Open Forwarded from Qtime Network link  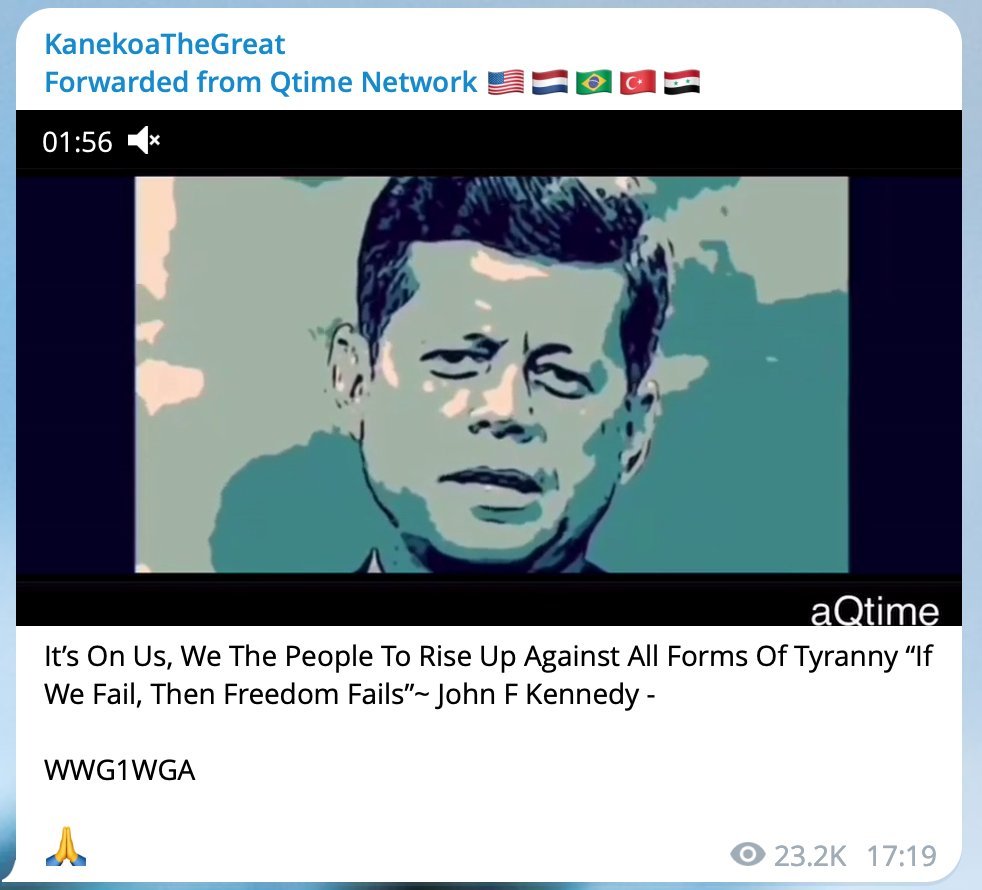click(261, 82)
